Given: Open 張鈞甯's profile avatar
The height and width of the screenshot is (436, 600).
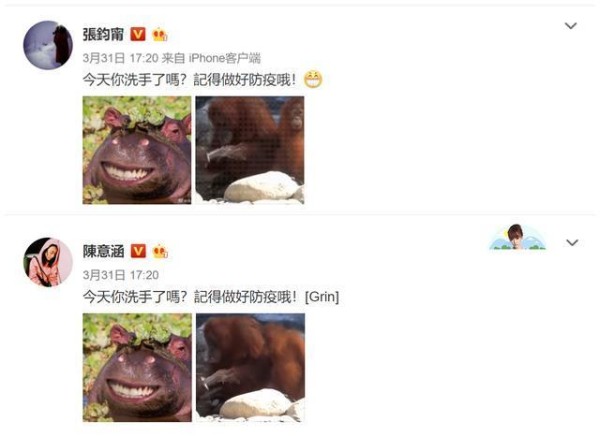Looking at the screenshot, I should tap(48, 45).
